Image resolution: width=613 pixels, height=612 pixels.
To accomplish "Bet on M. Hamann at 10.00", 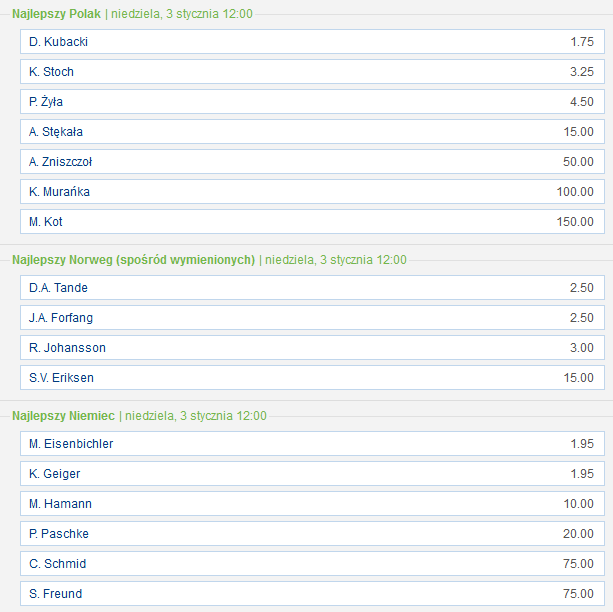I will 312,504.
